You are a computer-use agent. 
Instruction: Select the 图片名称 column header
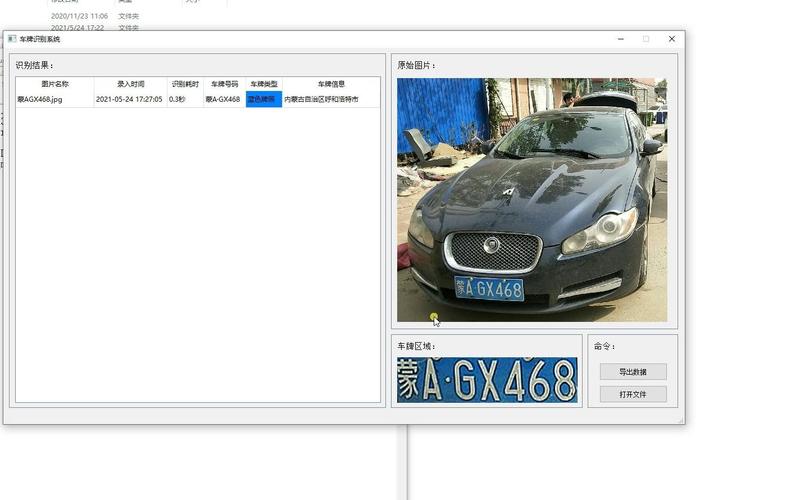pos(55,84)
